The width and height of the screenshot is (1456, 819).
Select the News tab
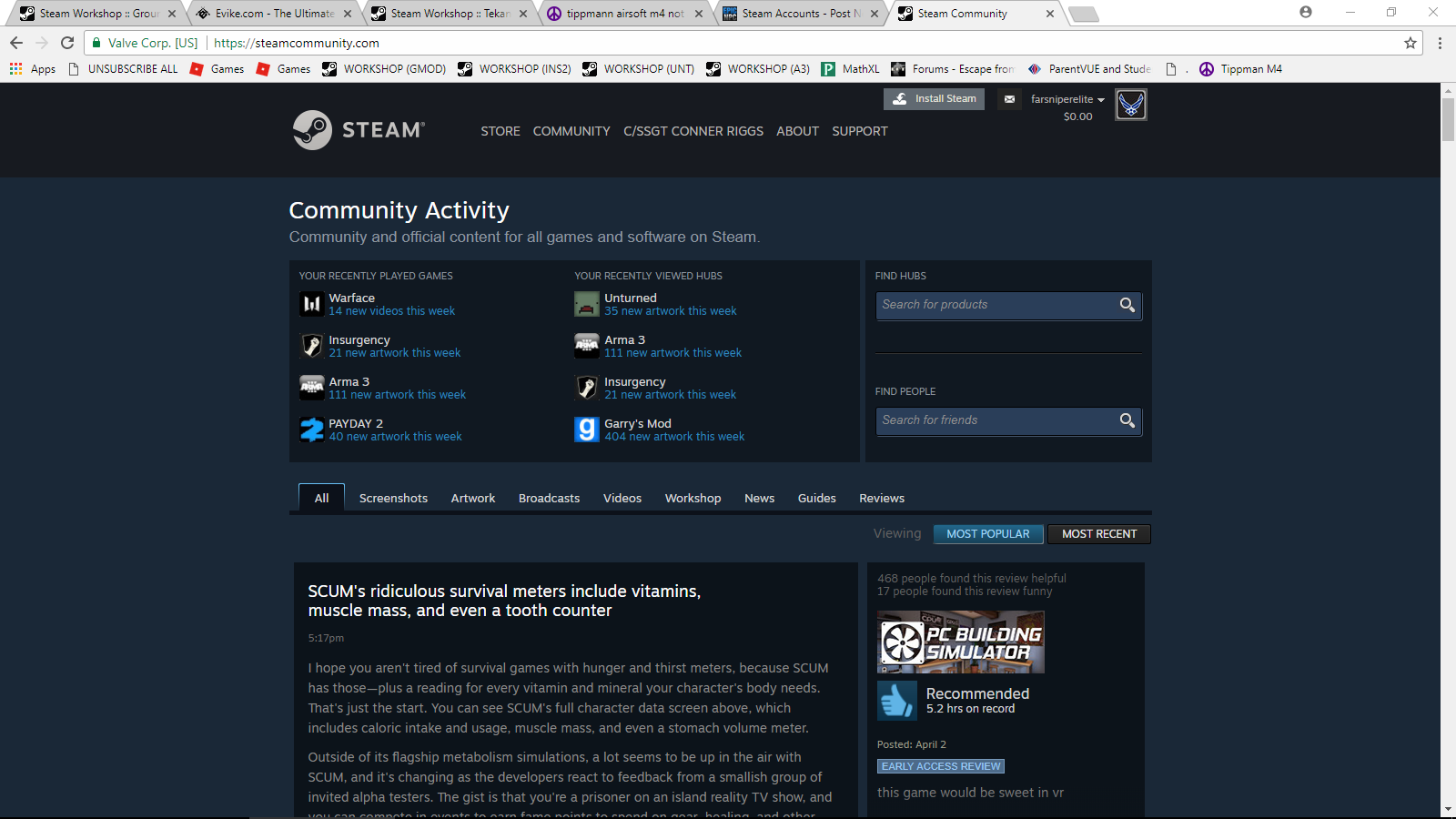(759, 498)
